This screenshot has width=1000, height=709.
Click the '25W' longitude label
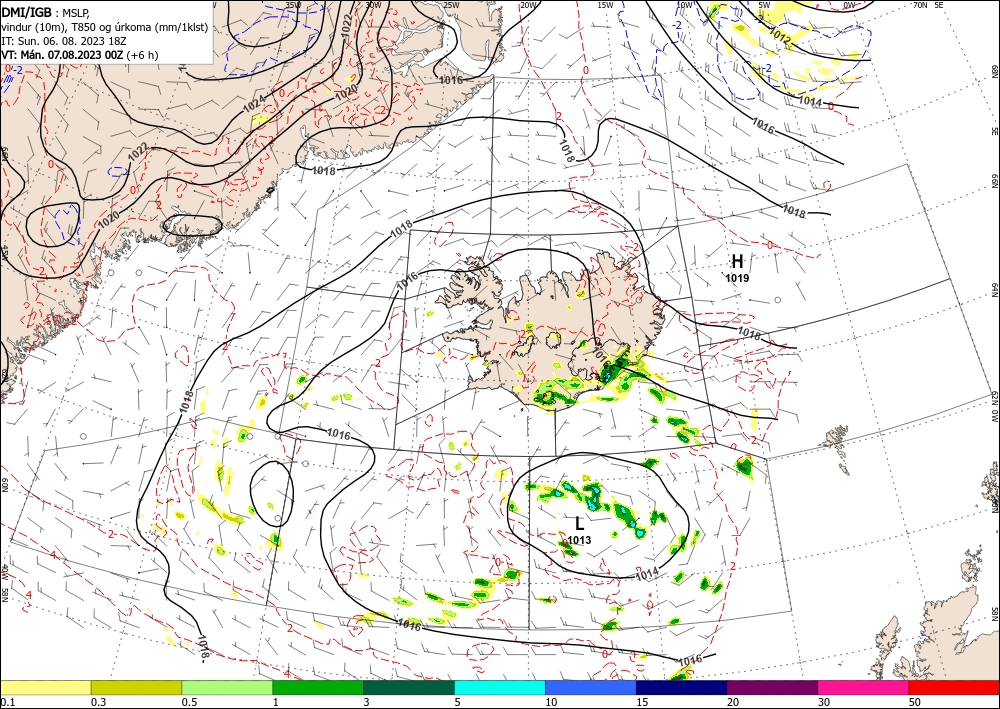[x=451, y=5]
